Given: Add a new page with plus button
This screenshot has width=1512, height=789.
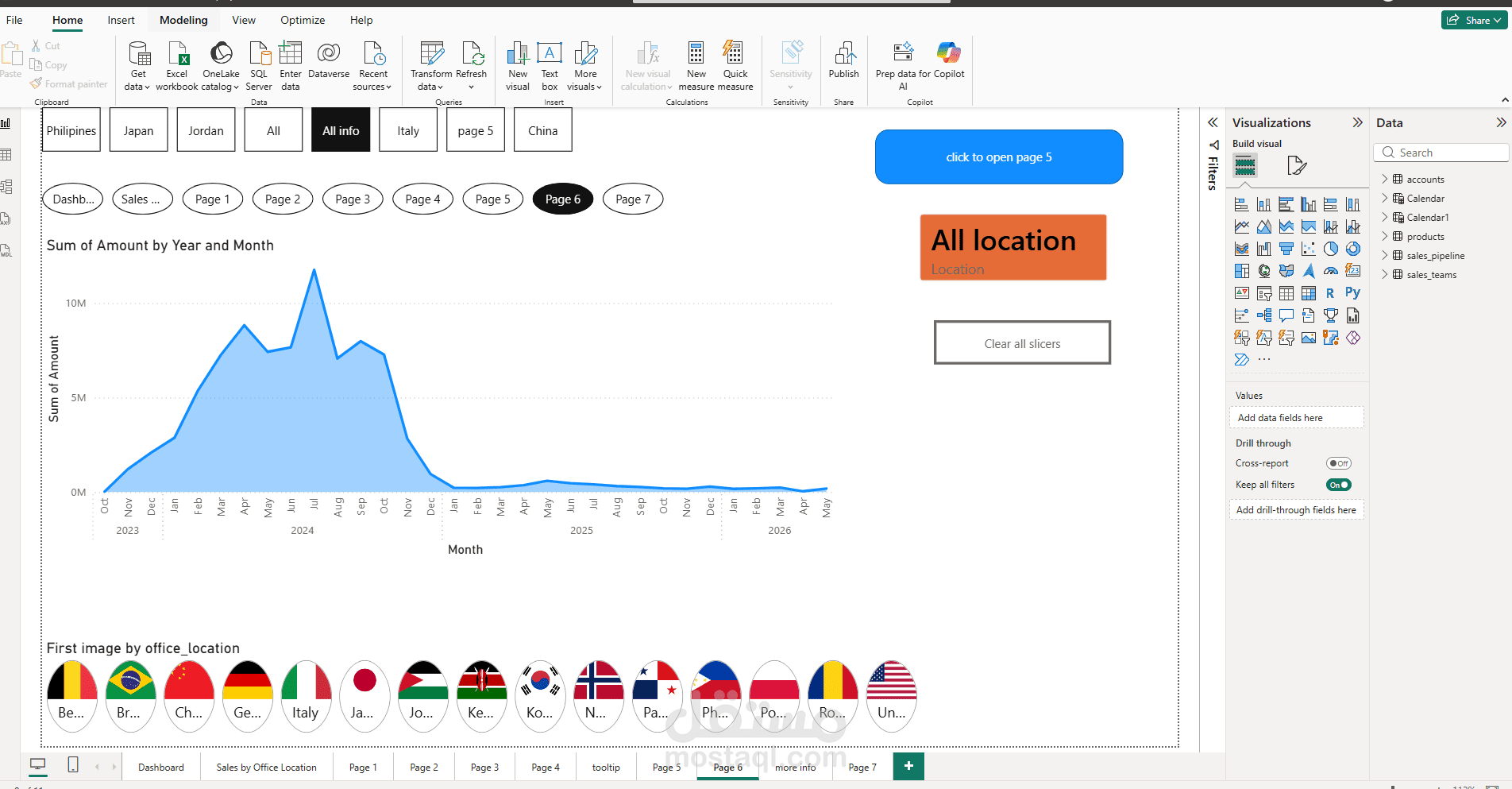Looking at the screenshot, I should (x=908, y=766).
